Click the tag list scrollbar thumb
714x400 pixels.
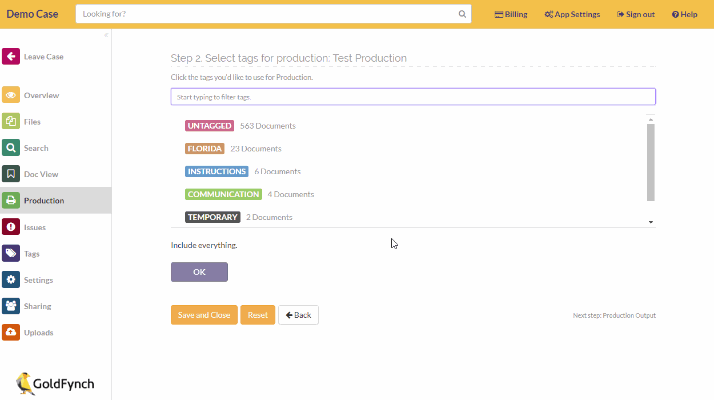point(651,162)
